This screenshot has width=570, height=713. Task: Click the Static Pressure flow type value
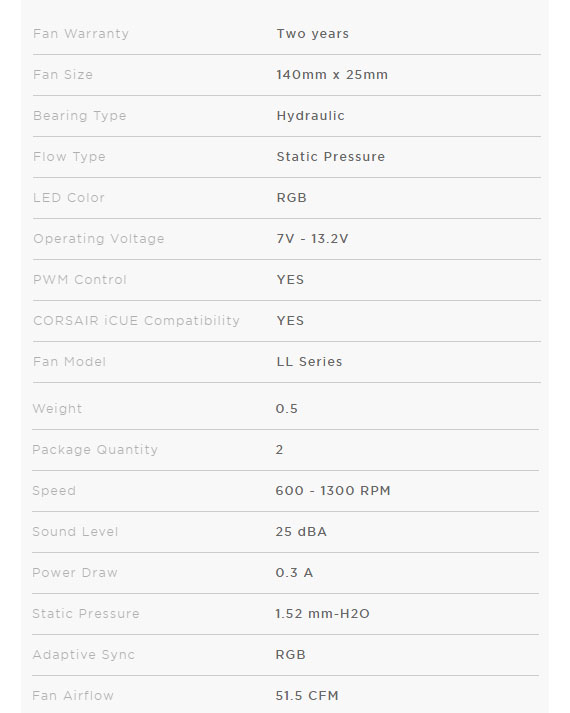(331, 157)
